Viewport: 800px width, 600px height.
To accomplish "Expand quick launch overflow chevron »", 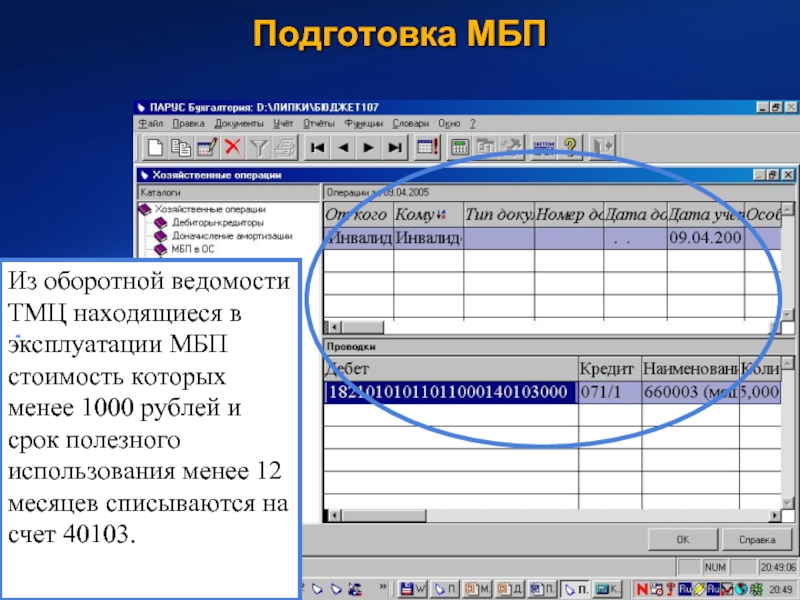I will point(383,587).
